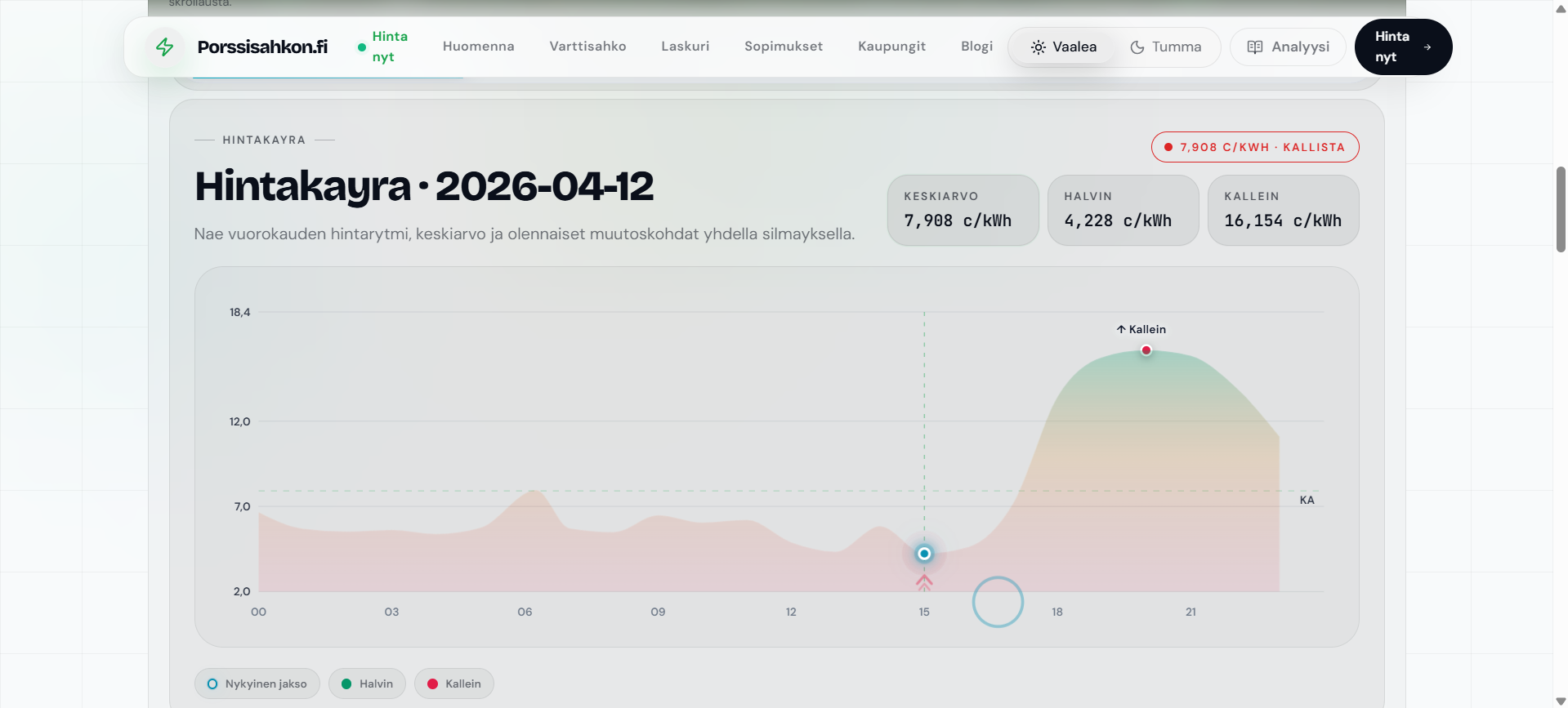
Task: Open the Blogi link
Action: (x=977, y=47)
